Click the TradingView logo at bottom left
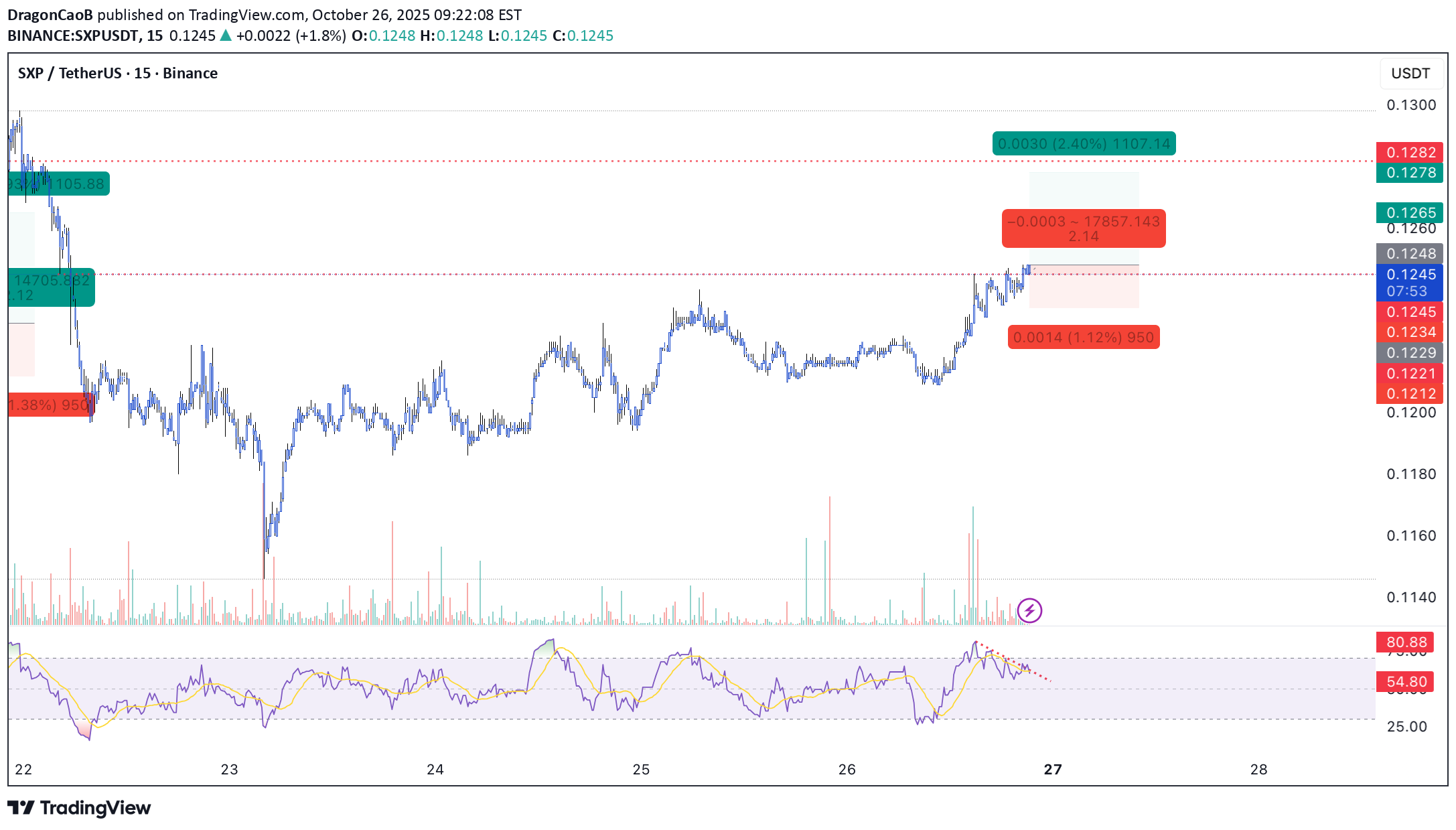Viewport: 1456px width, 830px height. (x=79, y=808)
